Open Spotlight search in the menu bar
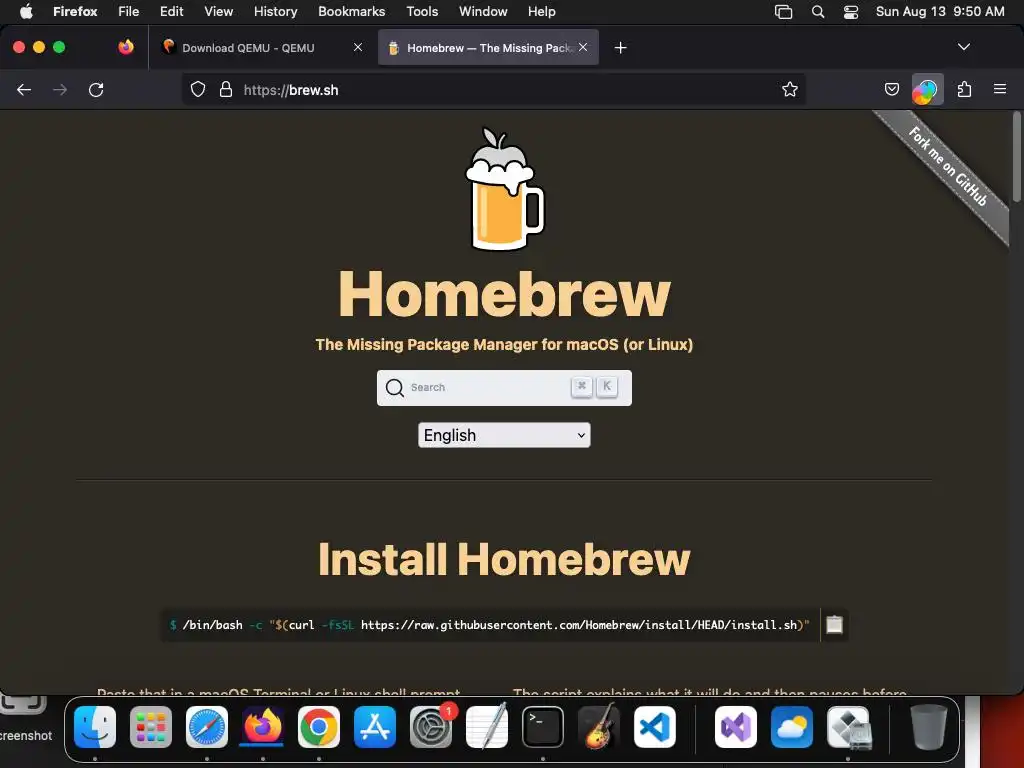1024x768 pixels. tap(818, 12)
